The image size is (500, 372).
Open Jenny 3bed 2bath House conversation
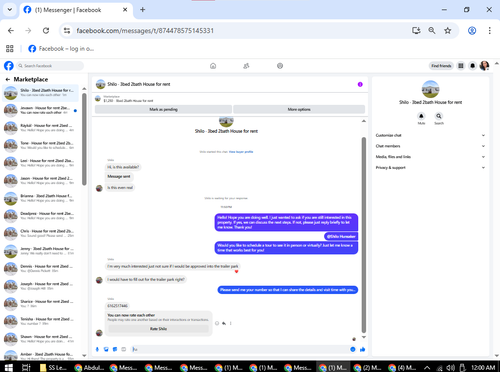pos(41,251)
